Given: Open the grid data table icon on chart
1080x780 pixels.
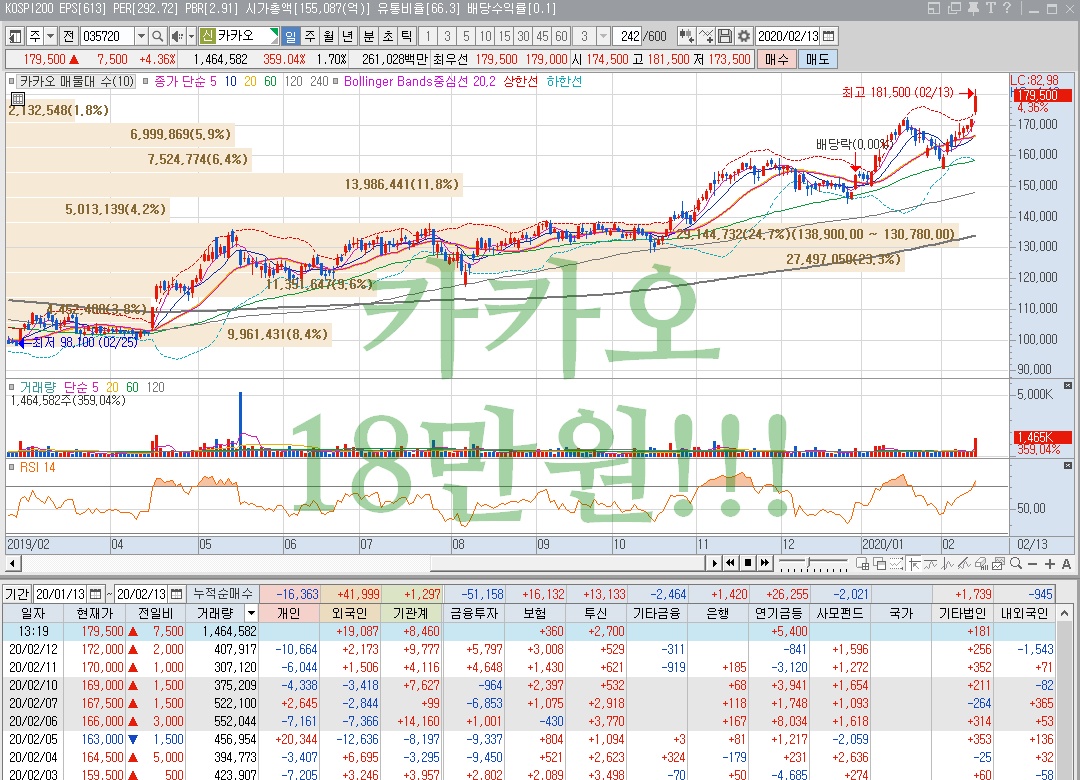Looking at the screenshot, I should pos(18,99).
